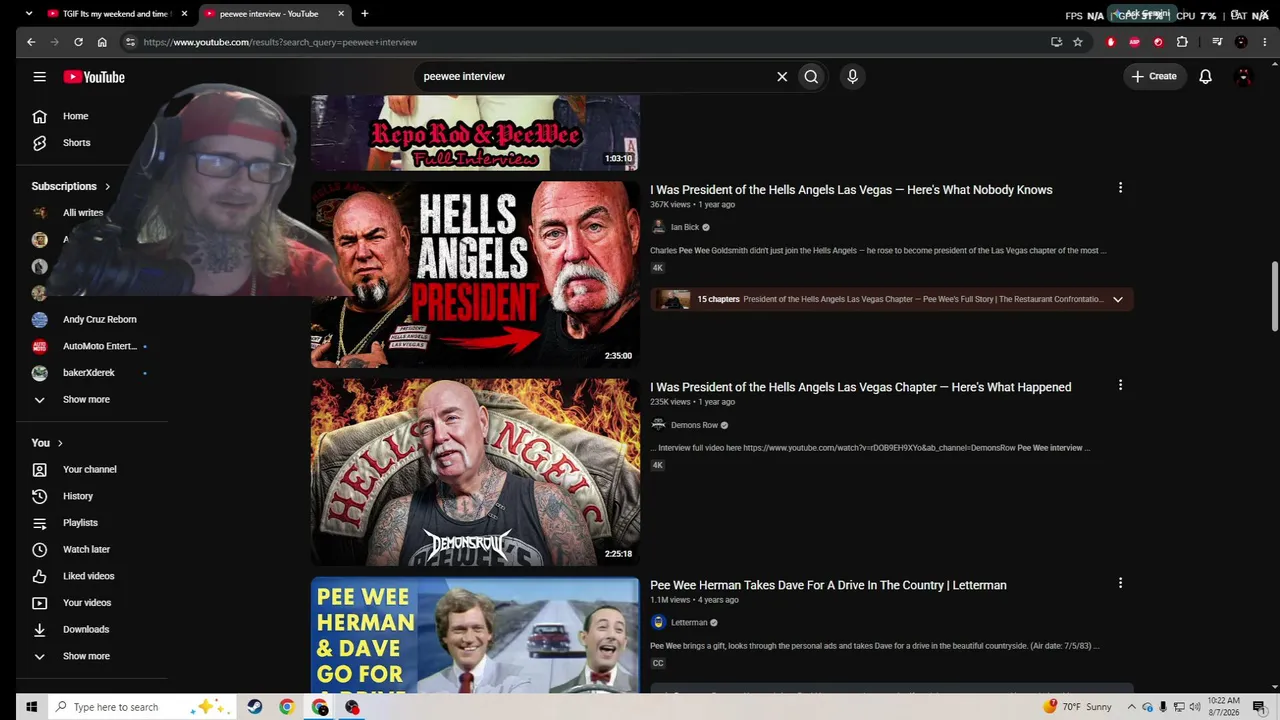The width and height of the screenshot is (1280, 720).
Task: Open Steam from the taskbar
Action: [255, 707]
